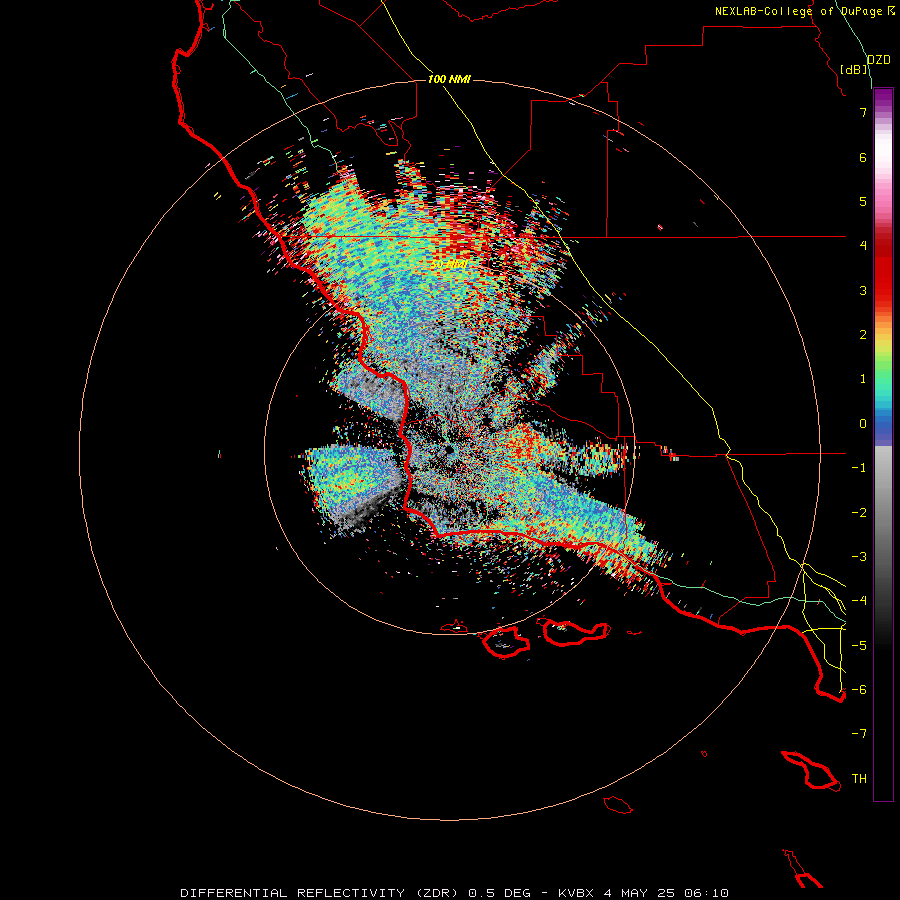Click the DZD legend title
The image size is (900, 900).
tap(879, 60)
